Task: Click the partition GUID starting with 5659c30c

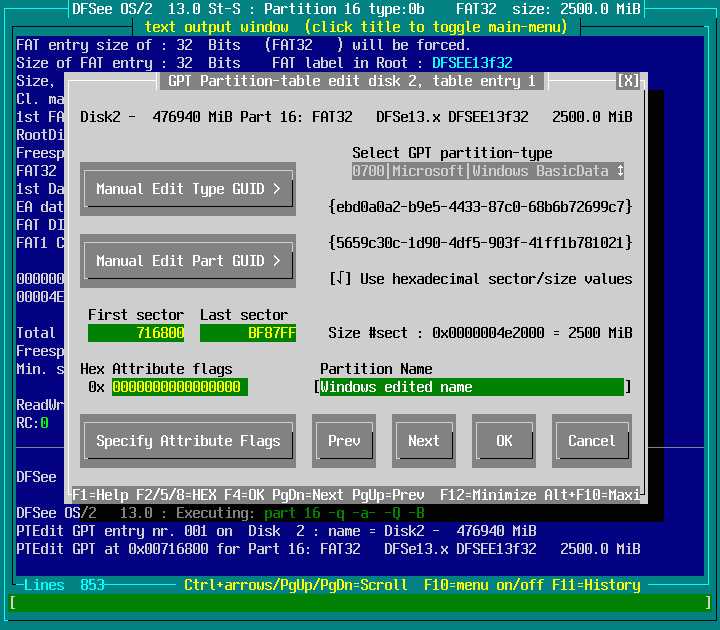Action: (480, 243)
